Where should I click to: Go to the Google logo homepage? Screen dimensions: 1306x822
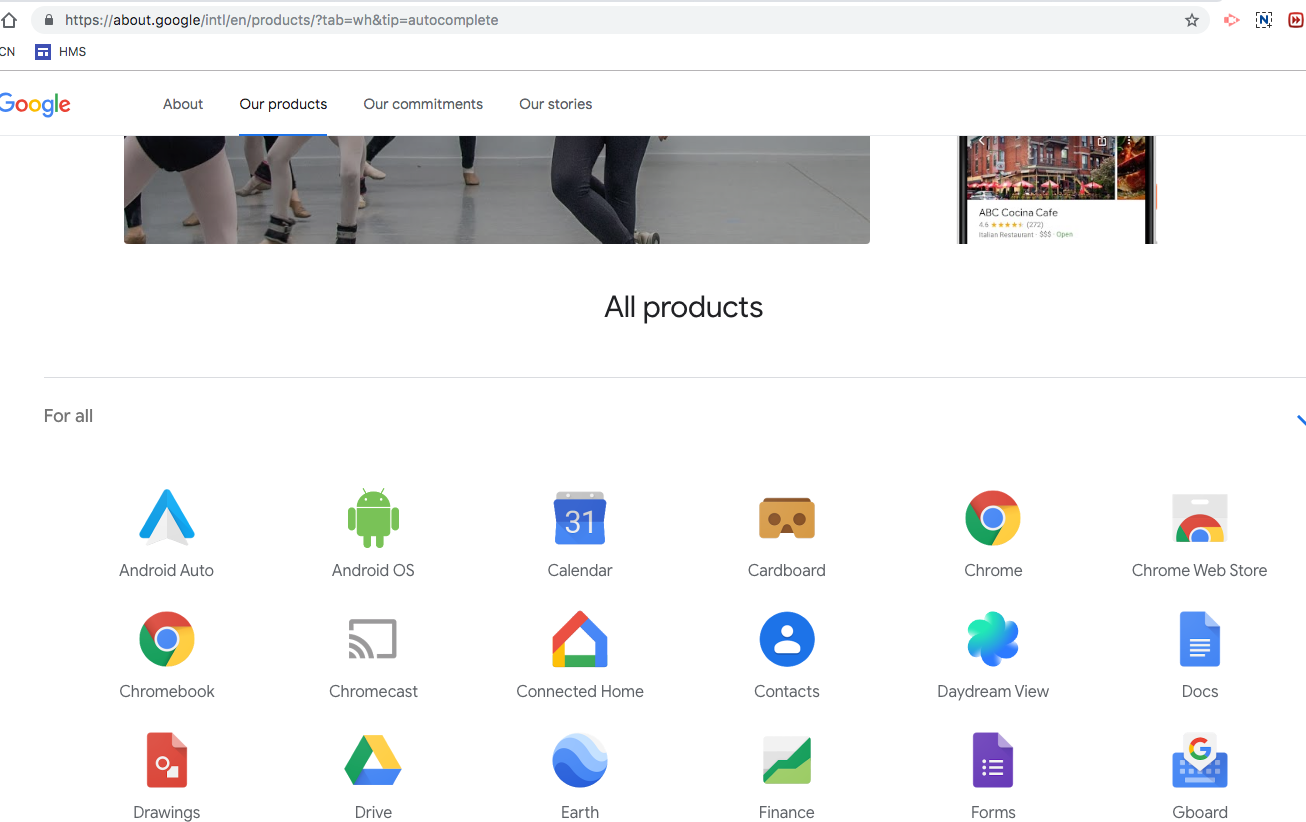pos(34,104)
